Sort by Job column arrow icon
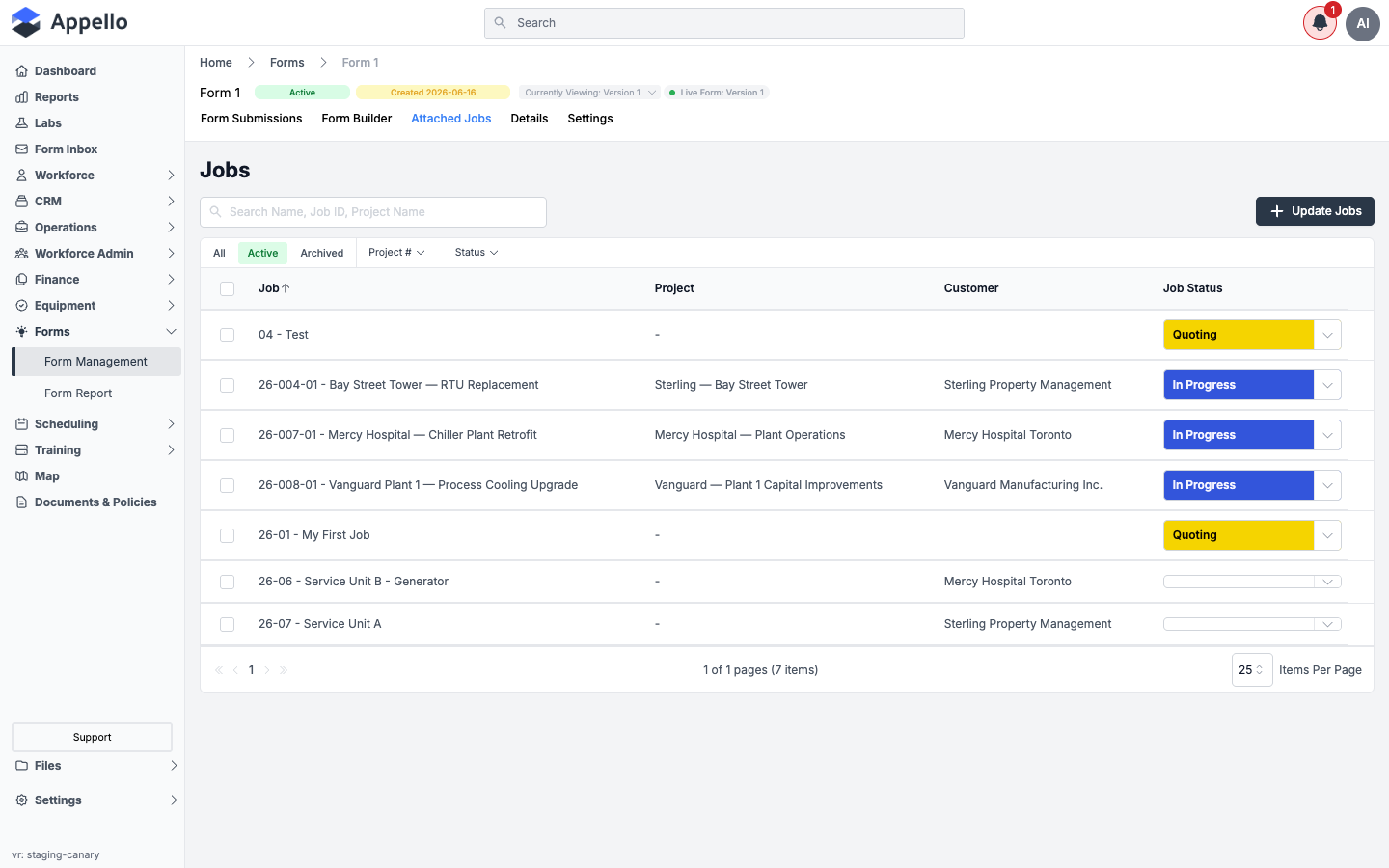 pyautogui.click(x=286, y=288)
